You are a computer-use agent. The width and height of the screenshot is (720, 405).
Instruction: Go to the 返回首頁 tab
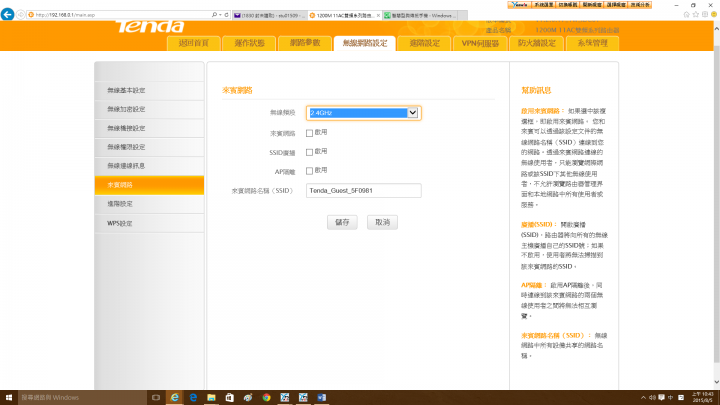pos(194,44)
